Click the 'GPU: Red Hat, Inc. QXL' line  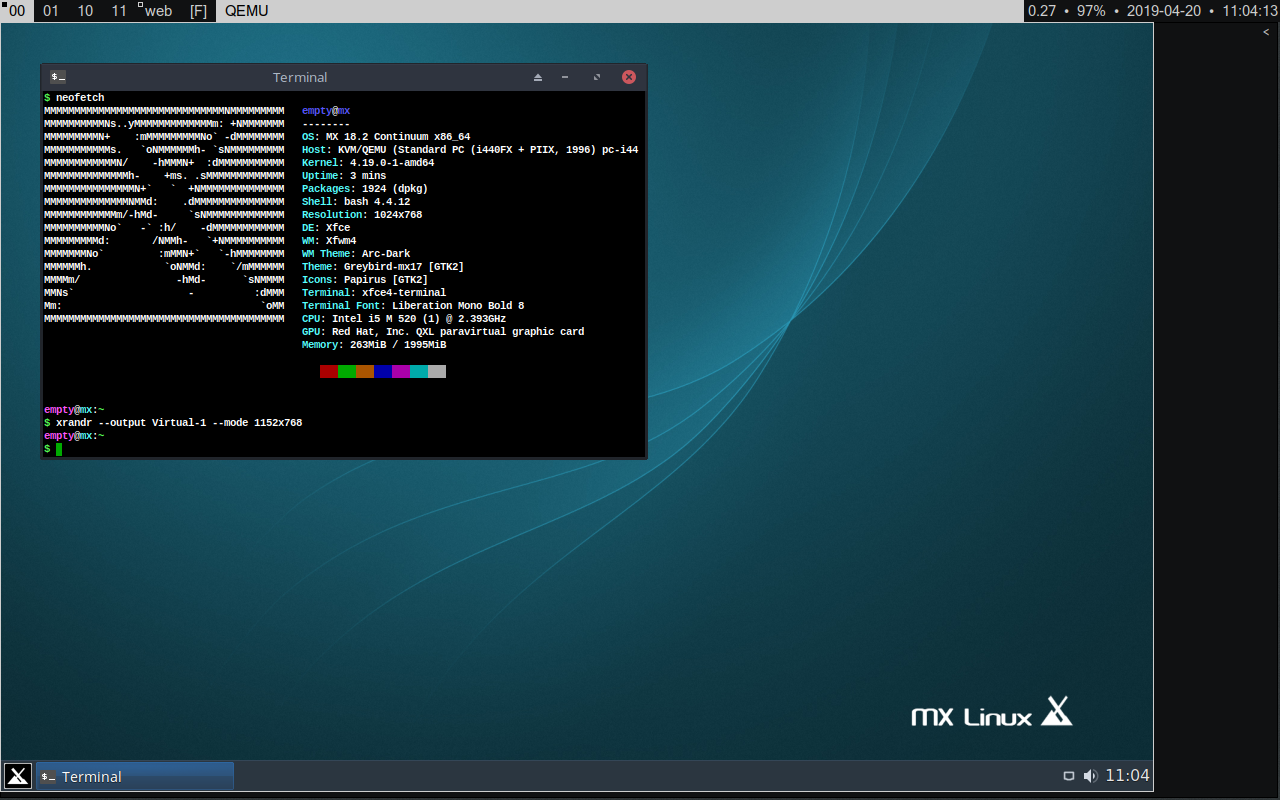(443, 332)
